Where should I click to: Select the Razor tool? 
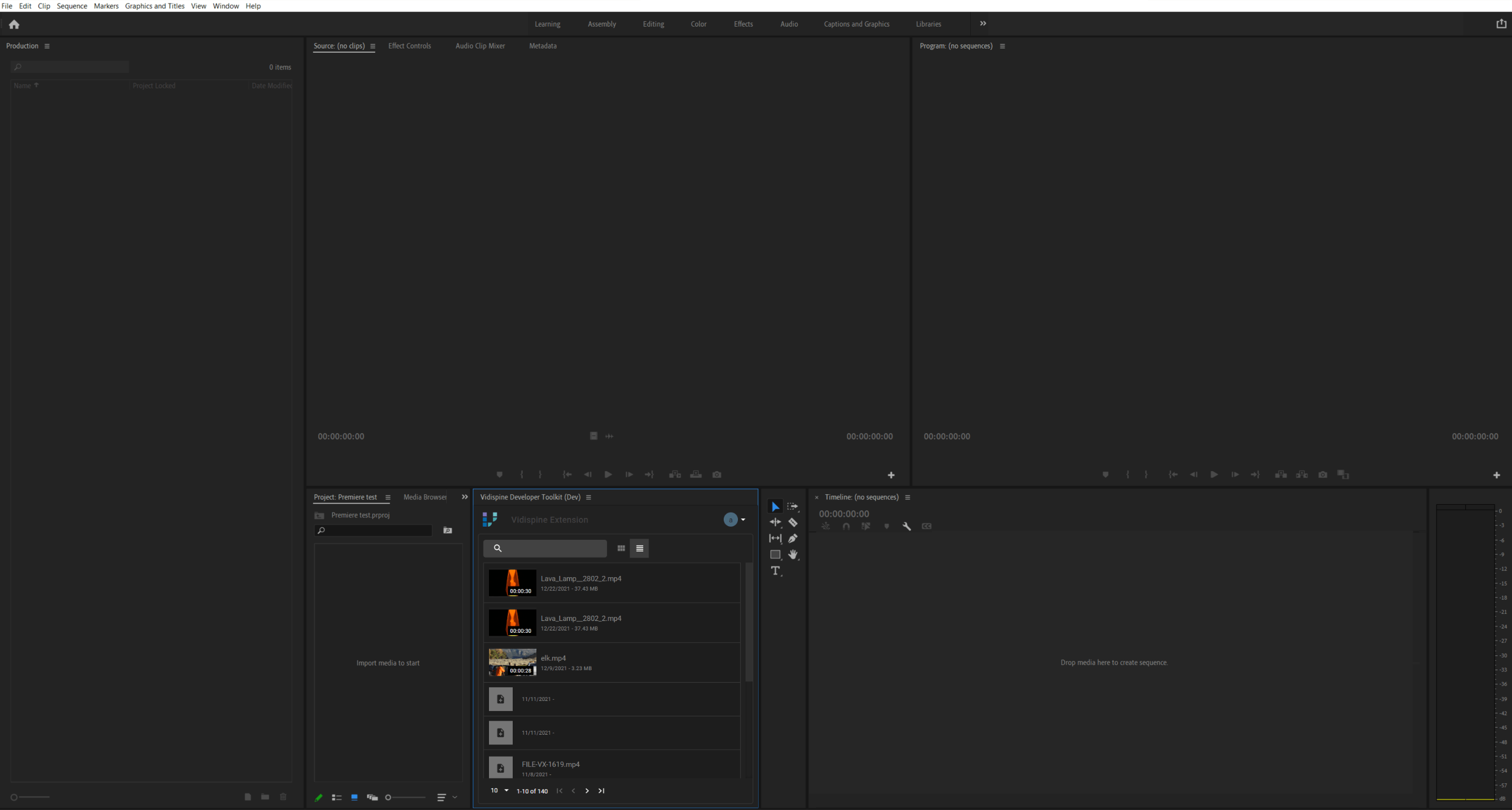click(794, 522)
